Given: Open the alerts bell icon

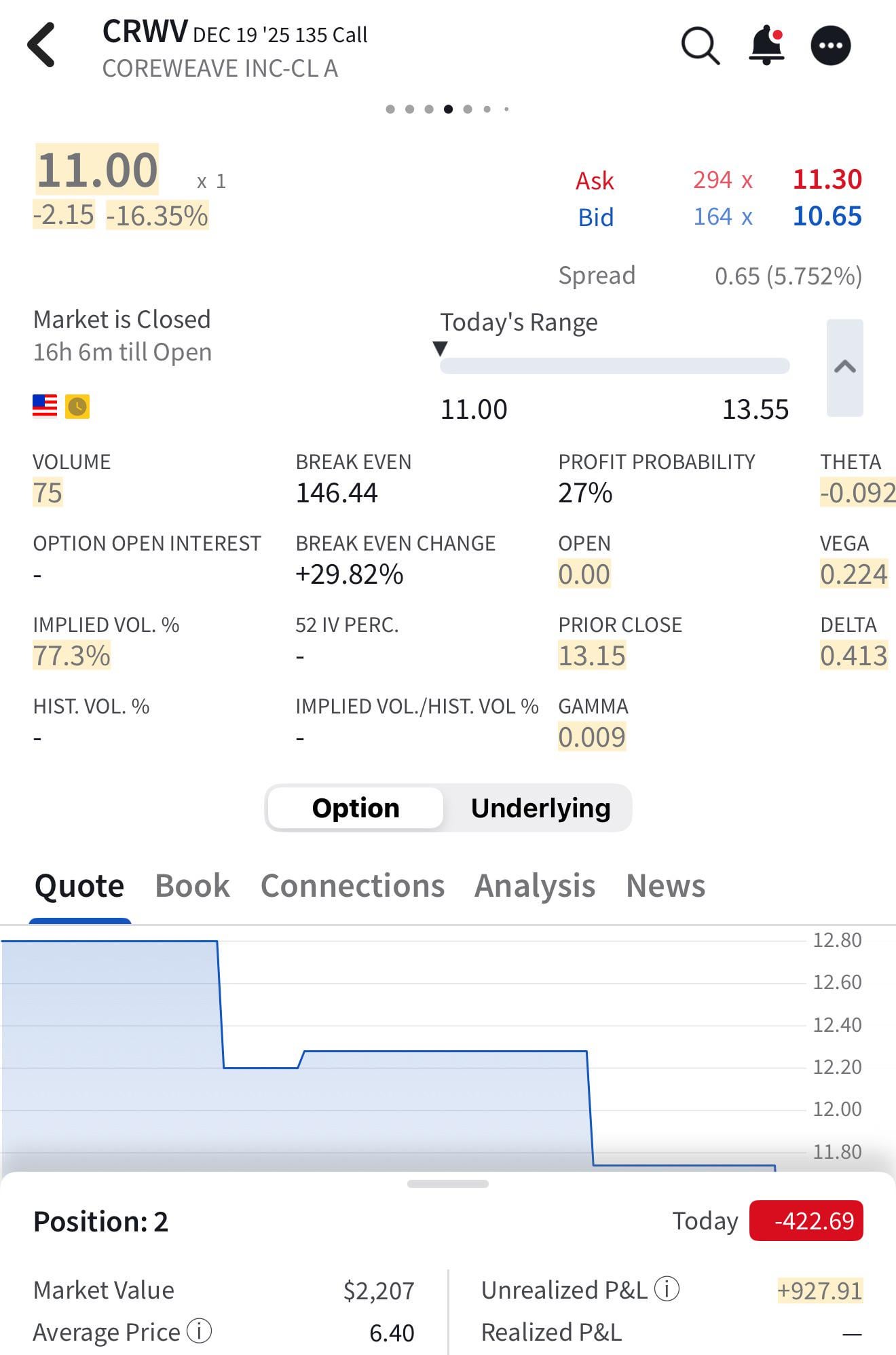Looking at the screenshot, I should coord(767,45).
